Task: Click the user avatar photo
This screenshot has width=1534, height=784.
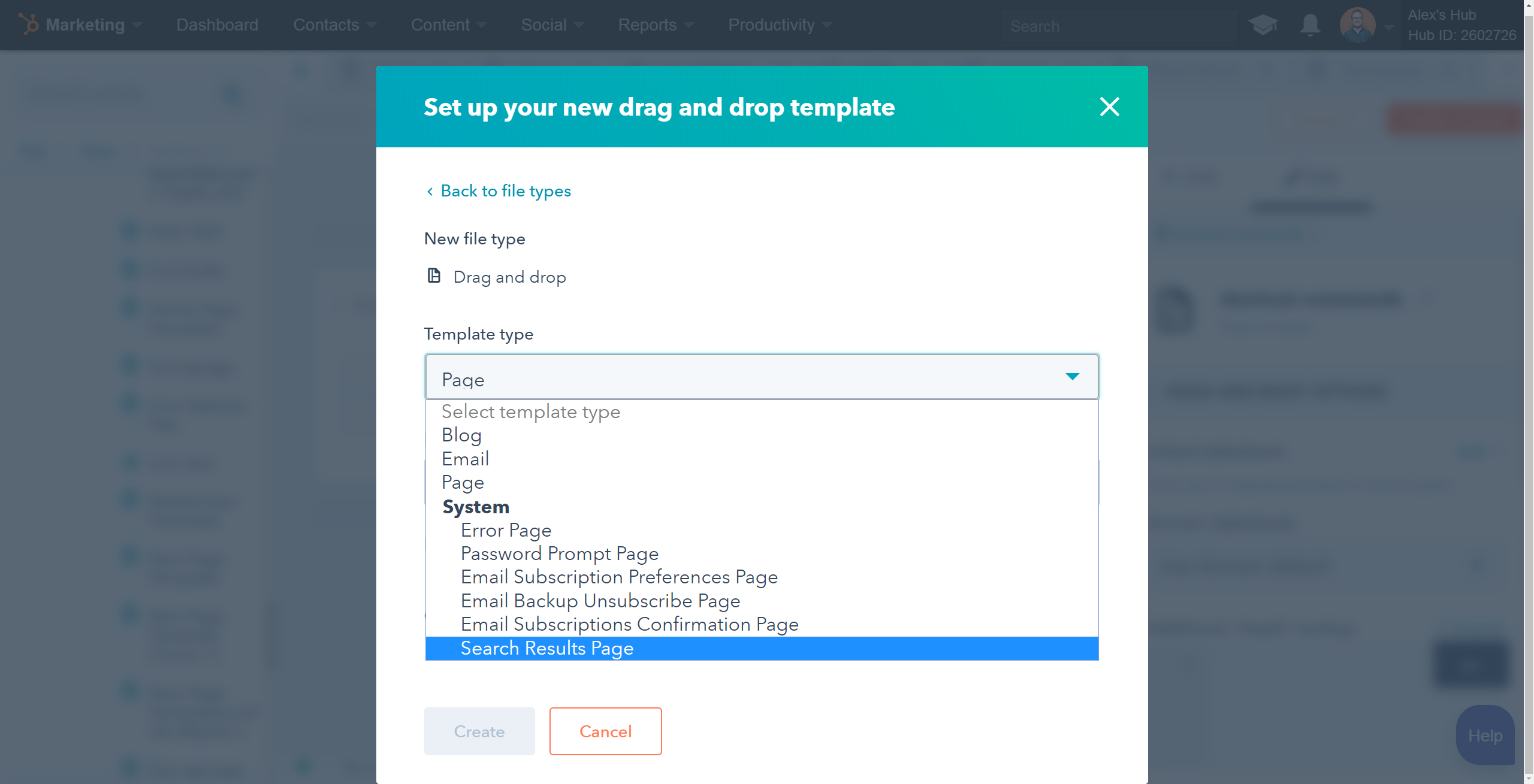Action: tap(1357, 25)
